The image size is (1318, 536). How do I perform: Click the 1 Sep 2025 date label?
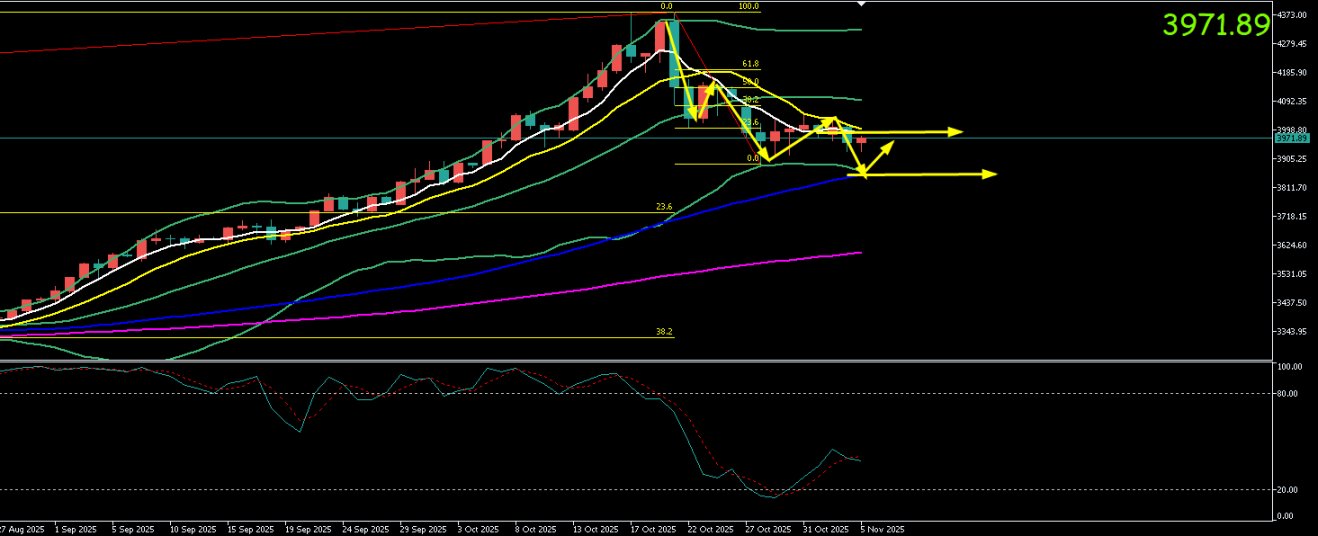(76, 528)
